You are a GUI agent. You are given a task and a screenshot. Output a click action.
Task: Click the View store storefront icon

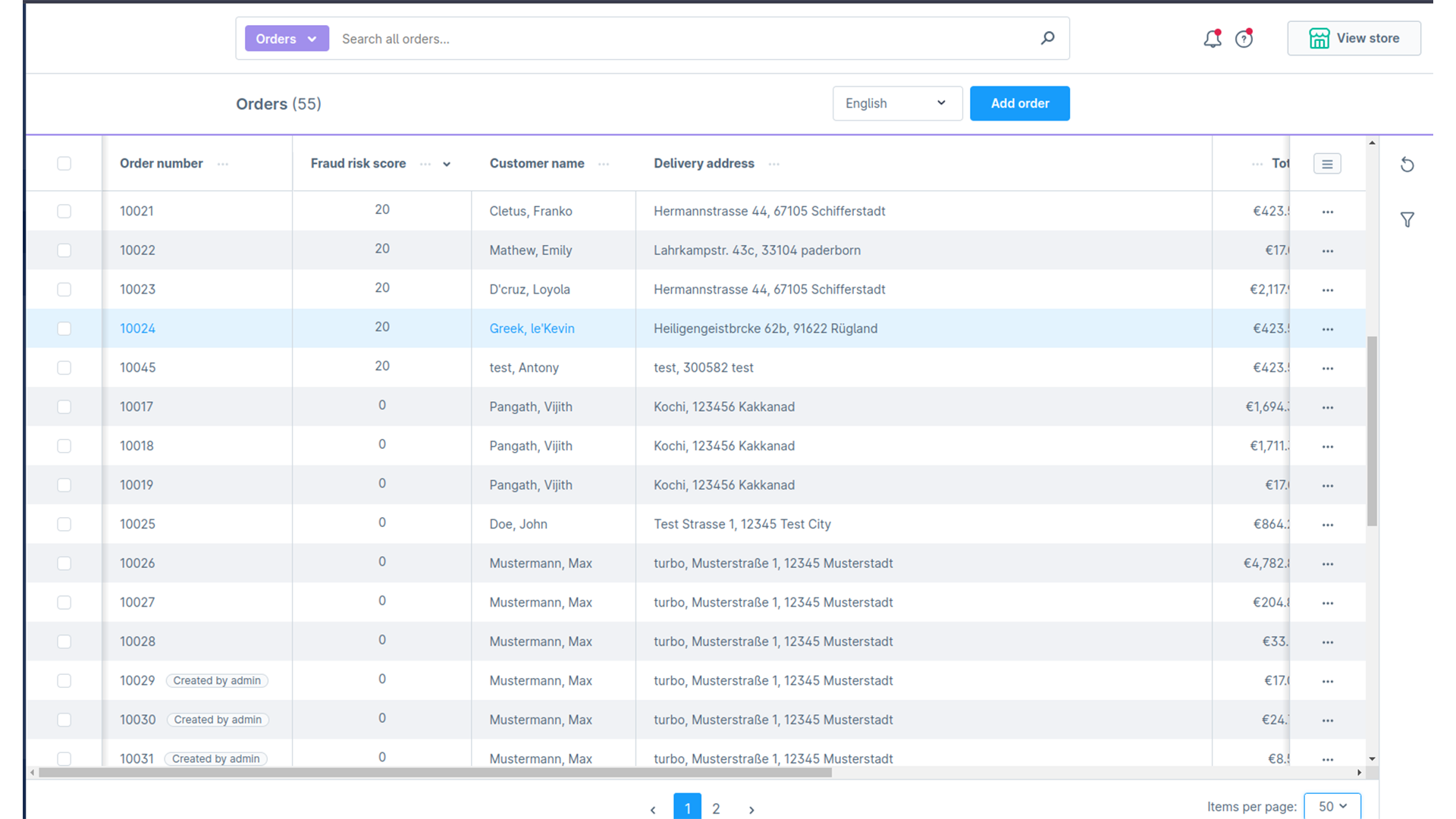tap(1320, 39)
